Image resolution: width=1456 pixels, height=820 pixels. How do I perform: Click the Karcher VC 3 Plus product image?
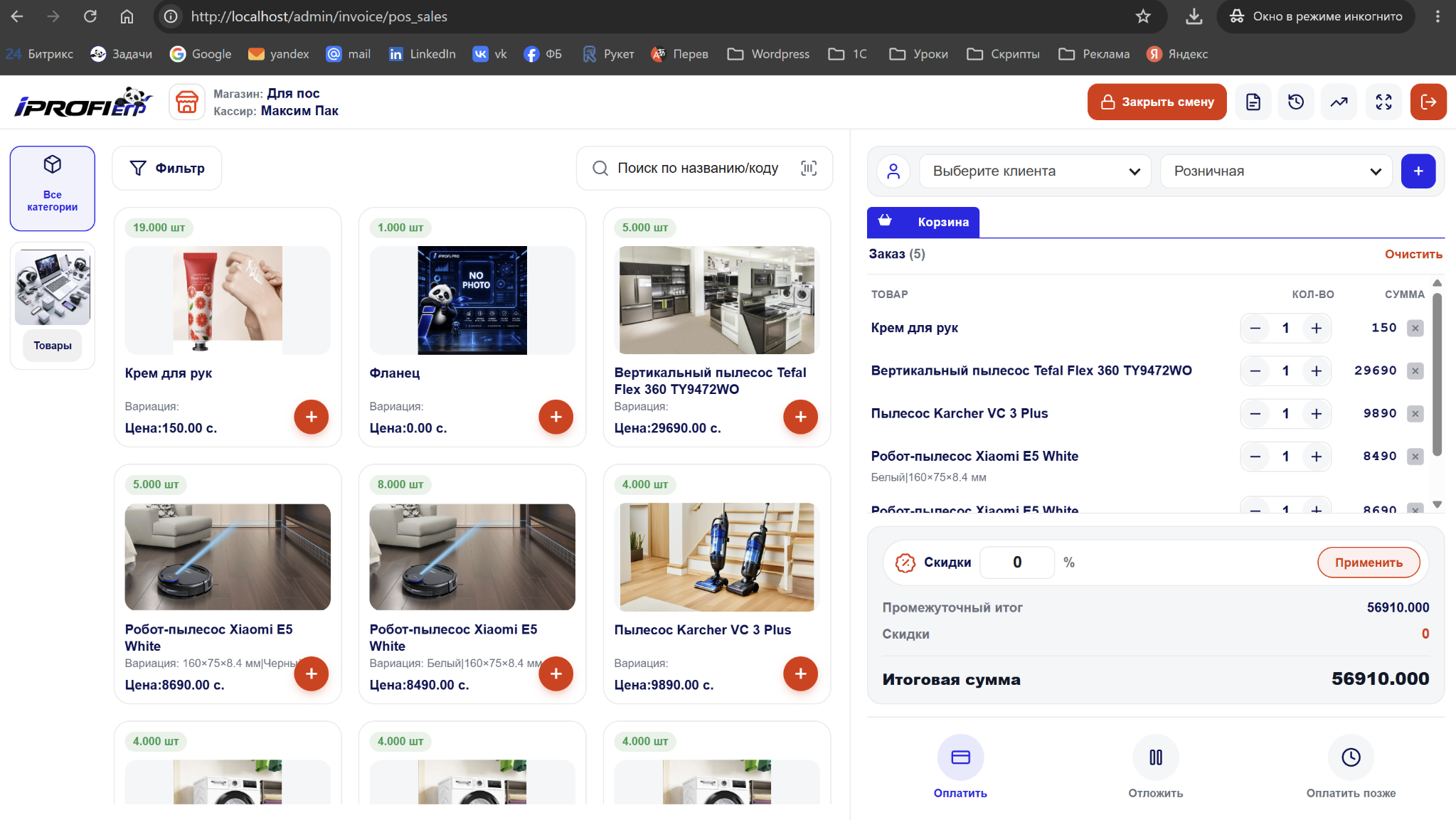[x=717, y=557]
